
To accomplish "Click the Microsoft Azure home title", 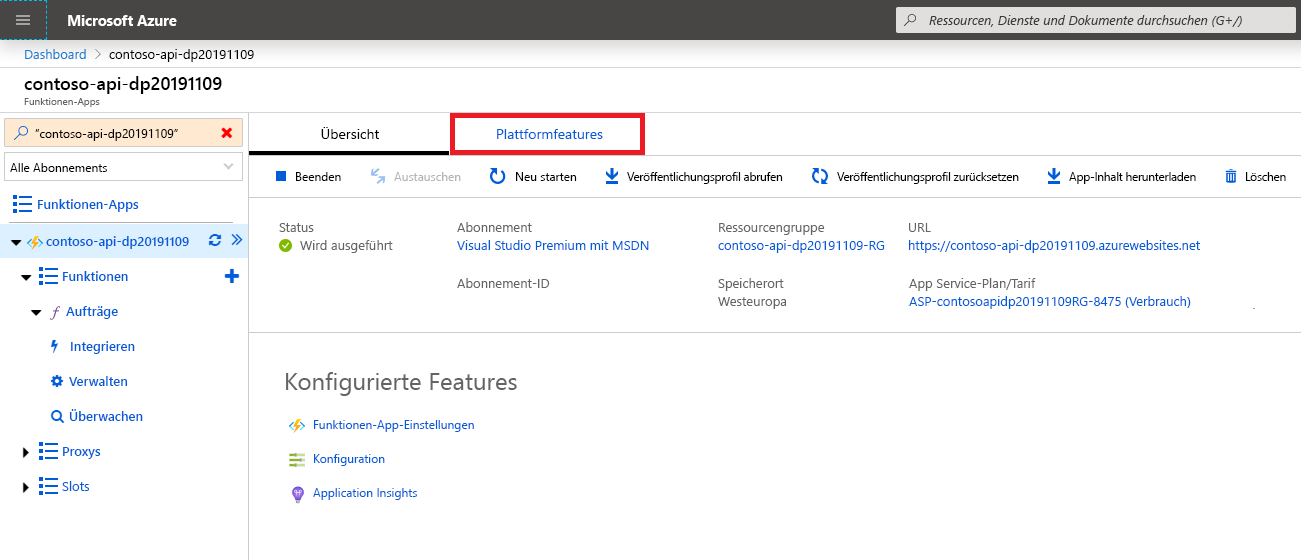I will click(x=122, y=20).
